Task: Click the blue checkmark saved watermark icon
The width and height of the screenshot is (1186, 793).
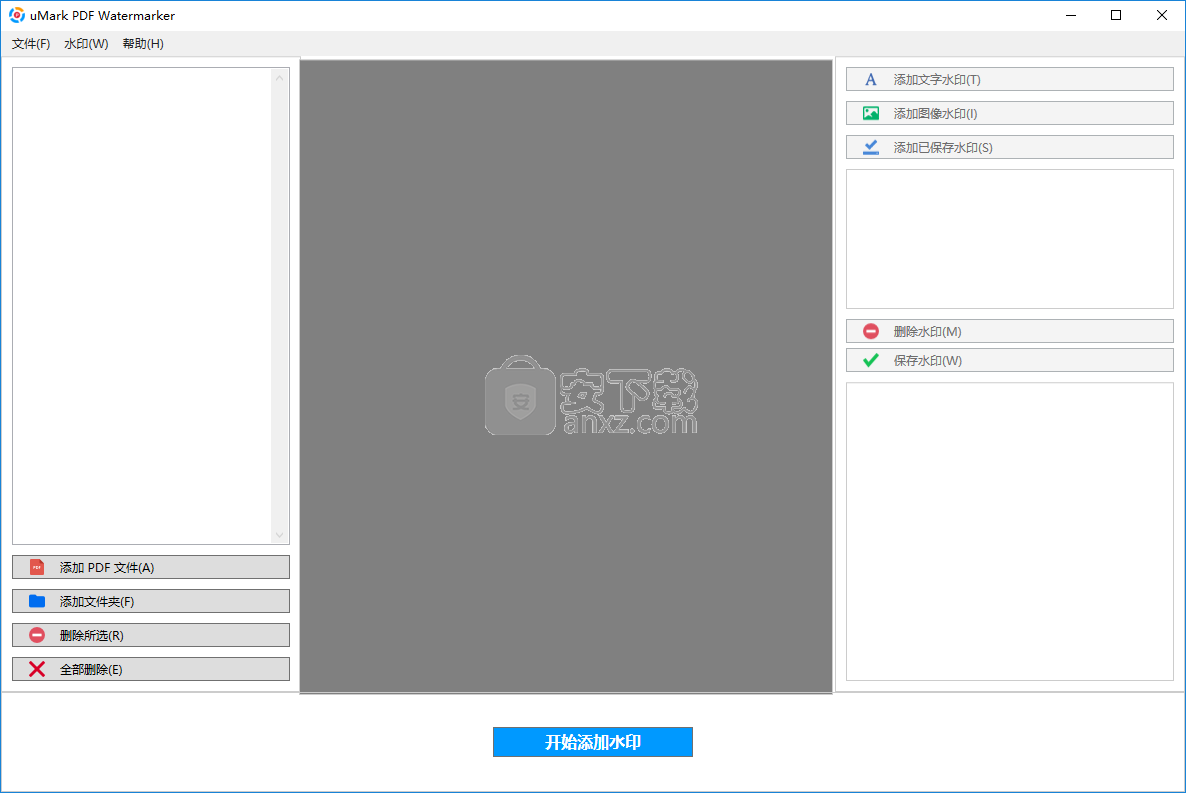Action: (x=871, y=148)
